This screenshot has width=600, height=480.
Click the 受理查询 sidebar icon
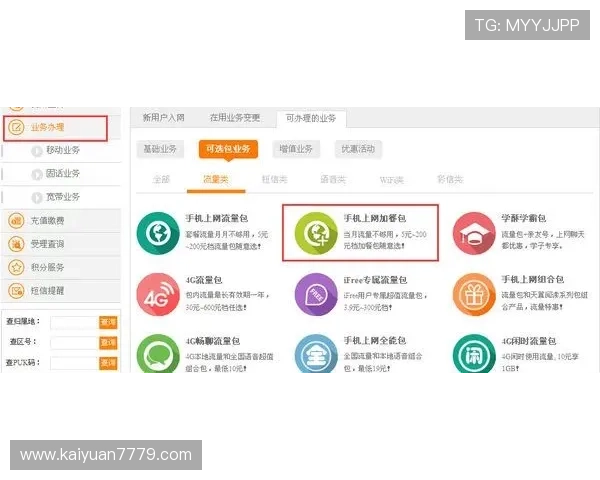(16, 244)
